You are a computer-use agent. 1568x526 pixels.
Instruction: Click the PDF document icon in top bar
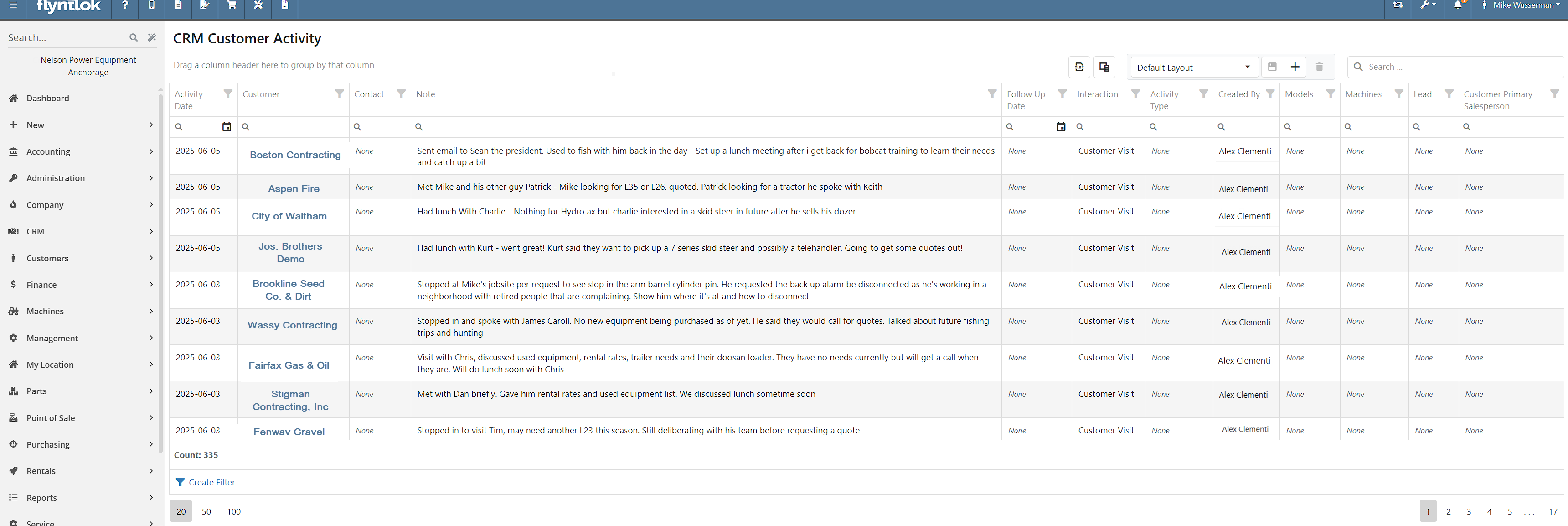(285, 5)
